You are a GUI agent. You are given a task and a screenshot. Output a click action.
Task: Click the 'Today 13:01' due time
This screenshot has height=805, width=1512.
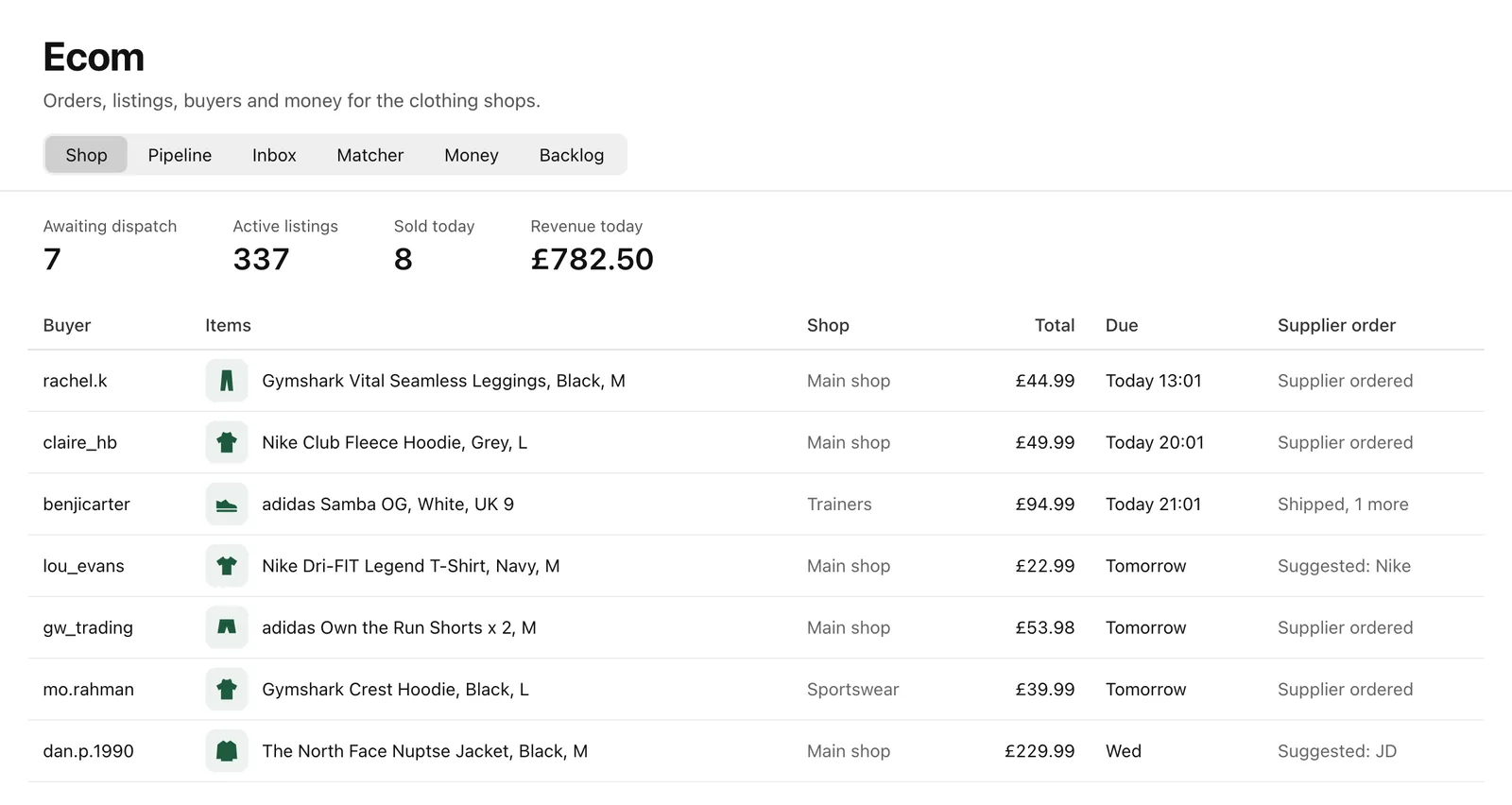(x=1154, y=381)
